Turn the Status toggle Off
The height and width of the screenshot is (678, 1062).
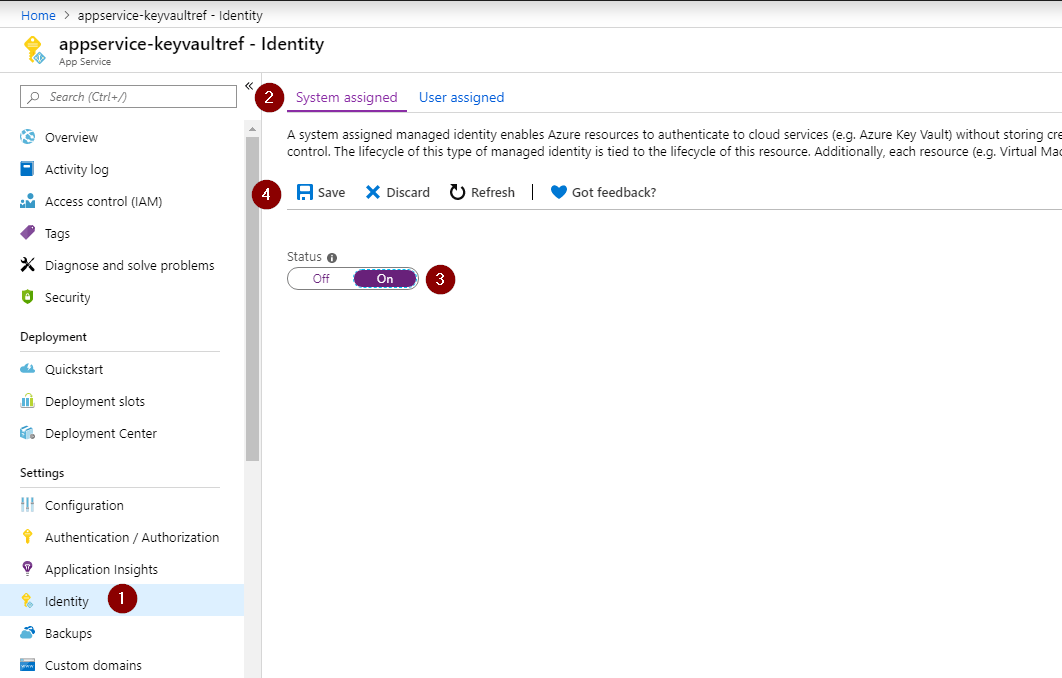(x=321, y=278)
